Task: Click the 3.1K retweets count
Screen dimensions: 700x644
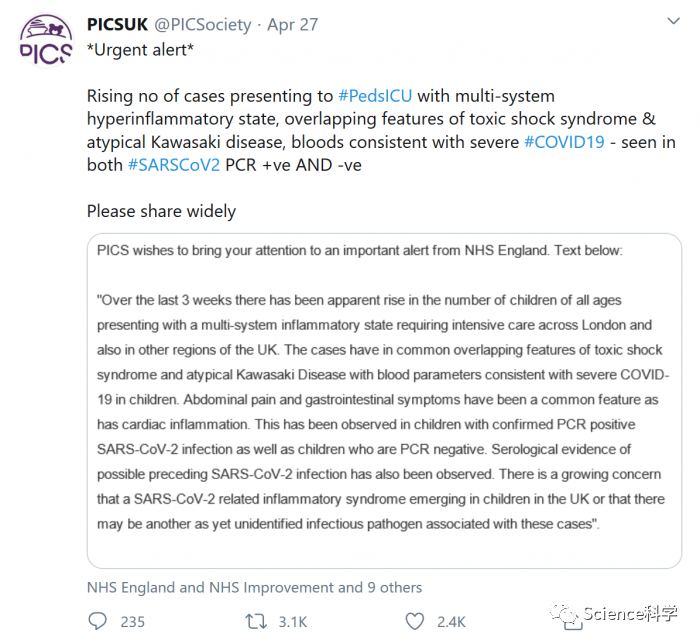Action: 292,622
